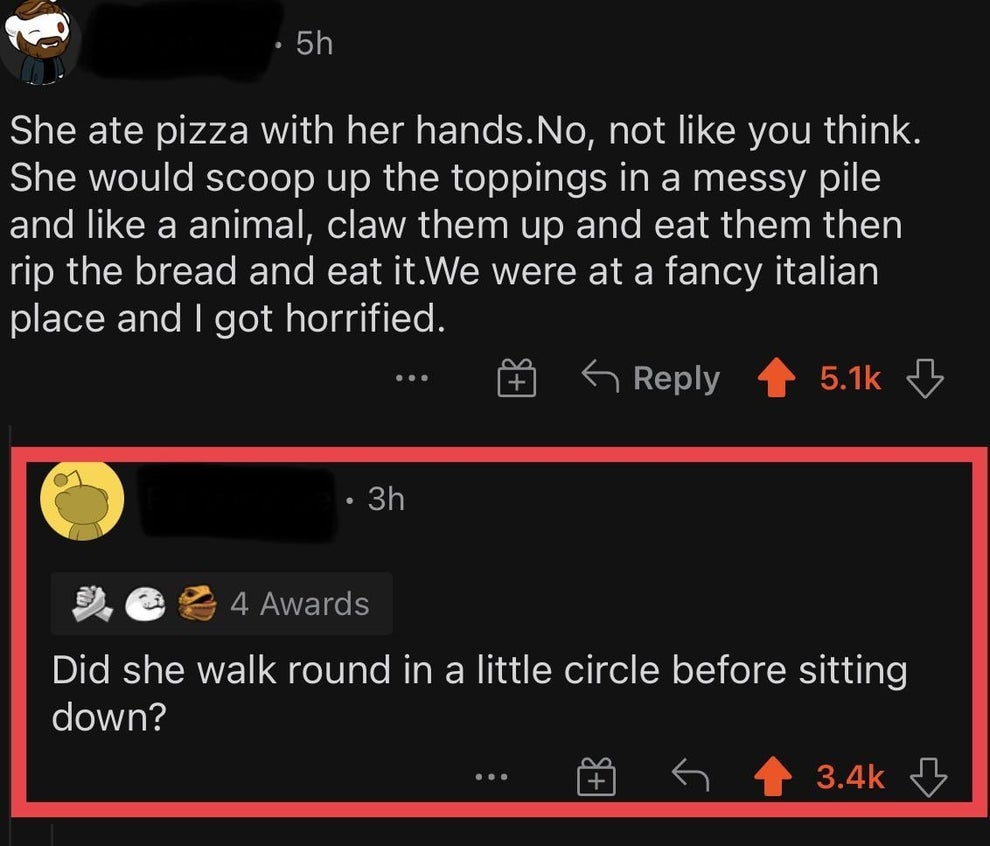
Task: Open post options via ellipsis menu
Action: coord(412,377)
